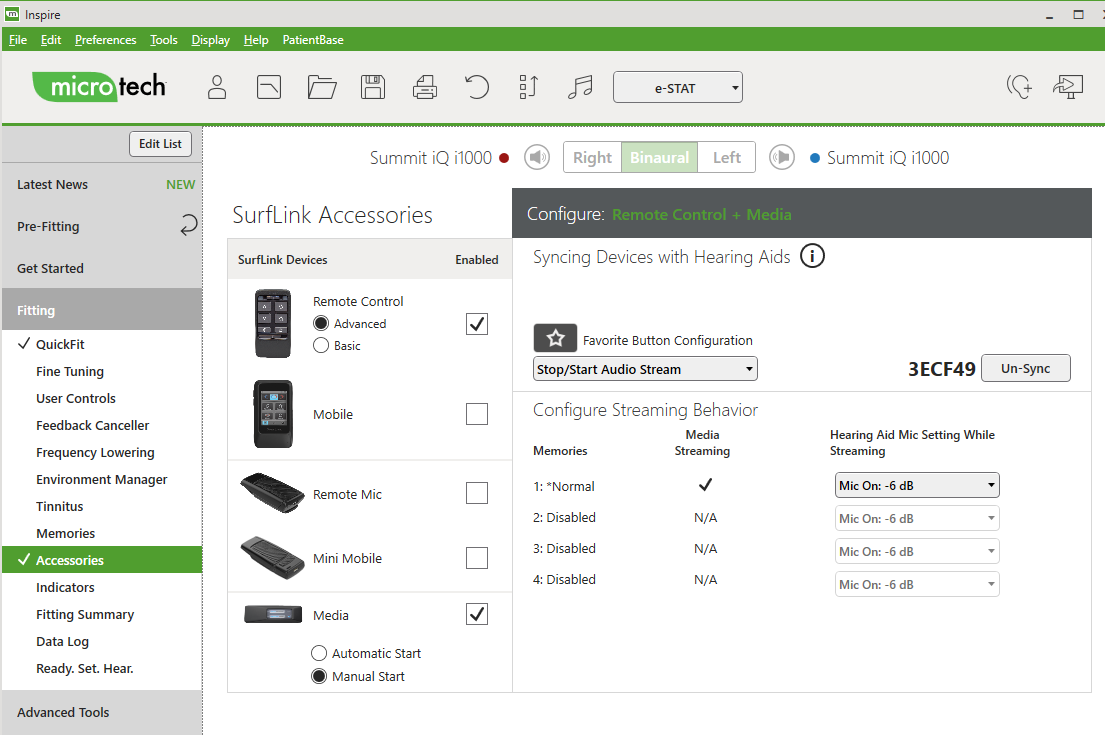Click the ear-with-plus icon
Image resolution: width=1105 pixels, height=735 pixels.
point(1019,87)
